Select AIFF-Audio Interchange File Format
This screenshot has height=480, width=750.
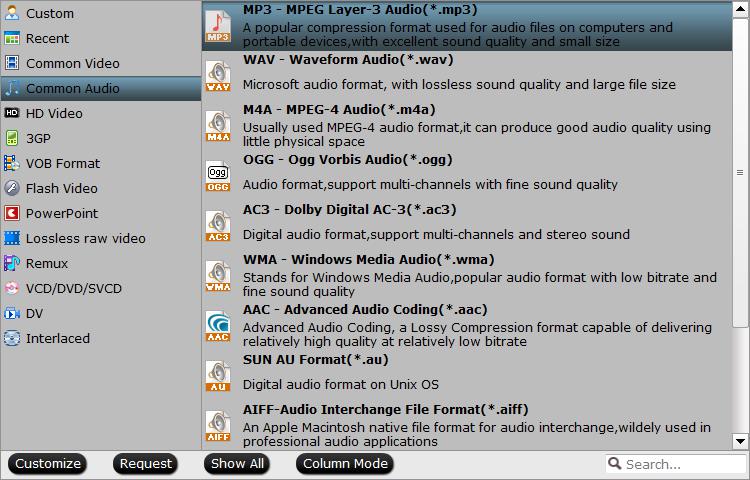tap(467, 426)
